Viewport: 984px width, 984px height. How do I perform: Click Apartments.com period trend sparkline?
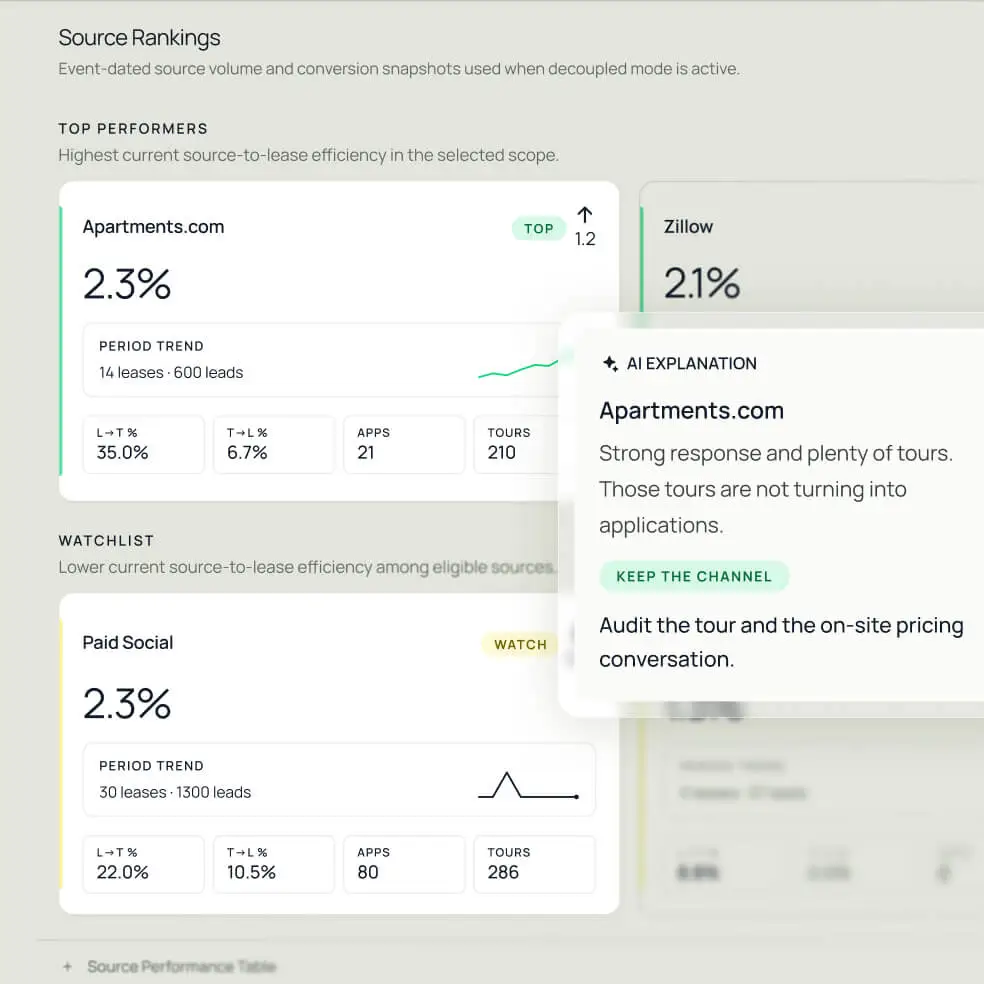(518, 369)
